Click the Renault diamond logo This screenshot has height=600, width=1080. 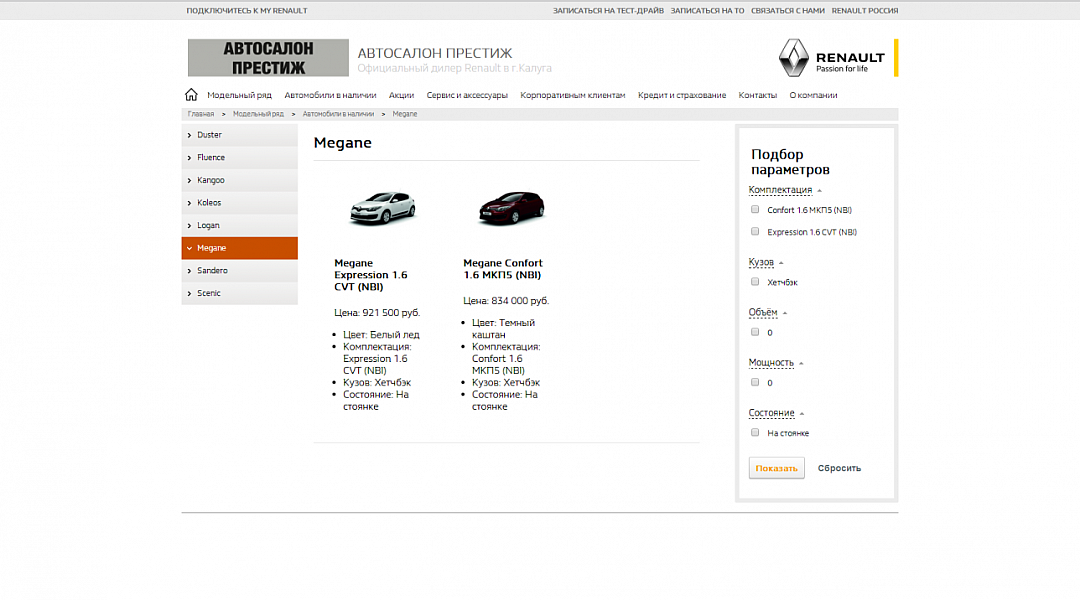click(x=793, y=58)
